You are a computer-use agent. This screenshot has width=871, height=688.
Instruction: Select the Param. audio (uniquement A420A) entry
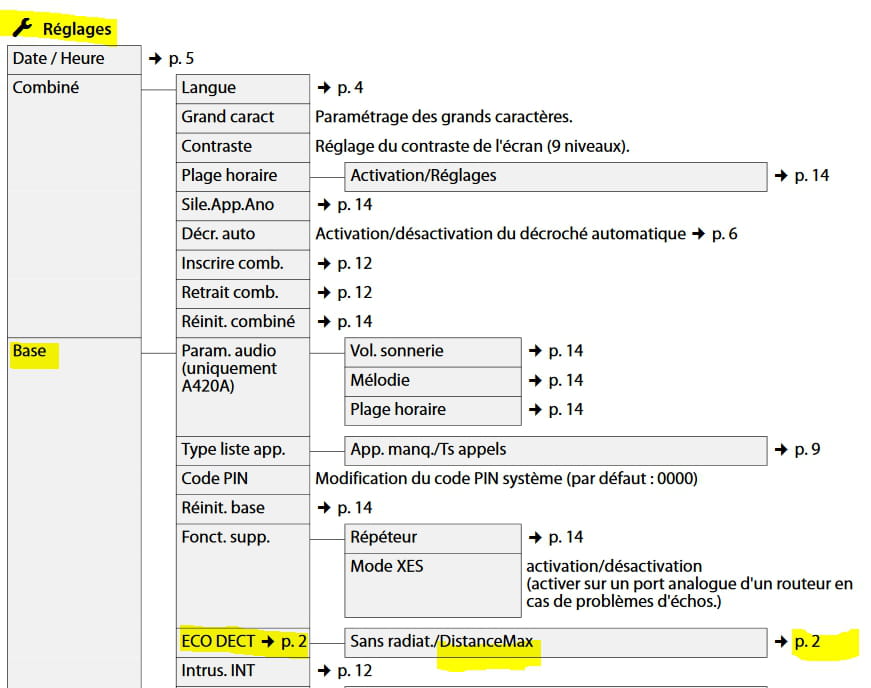243,386
